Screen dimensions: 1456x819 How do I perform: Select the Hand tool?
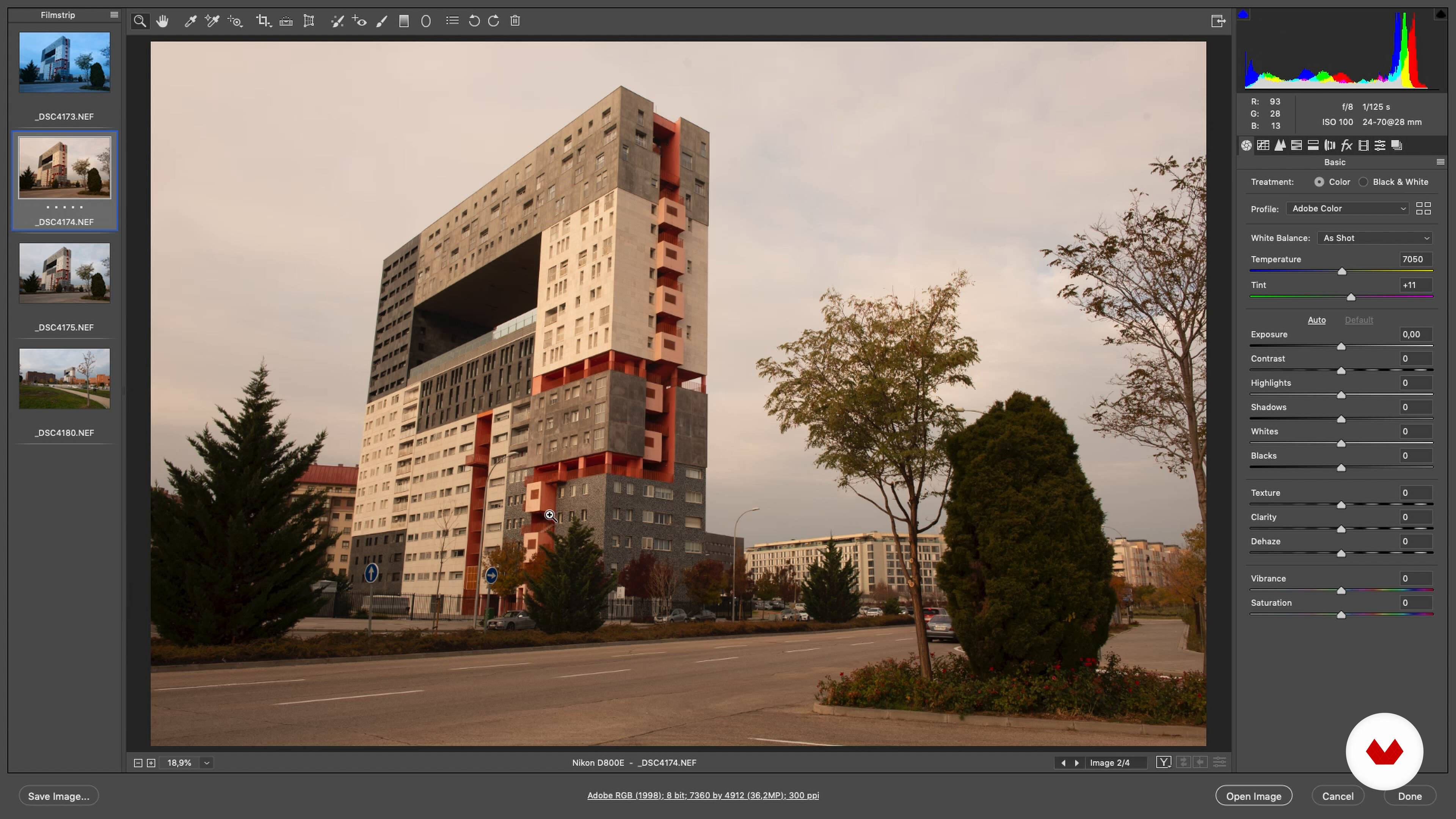[163, 22]
